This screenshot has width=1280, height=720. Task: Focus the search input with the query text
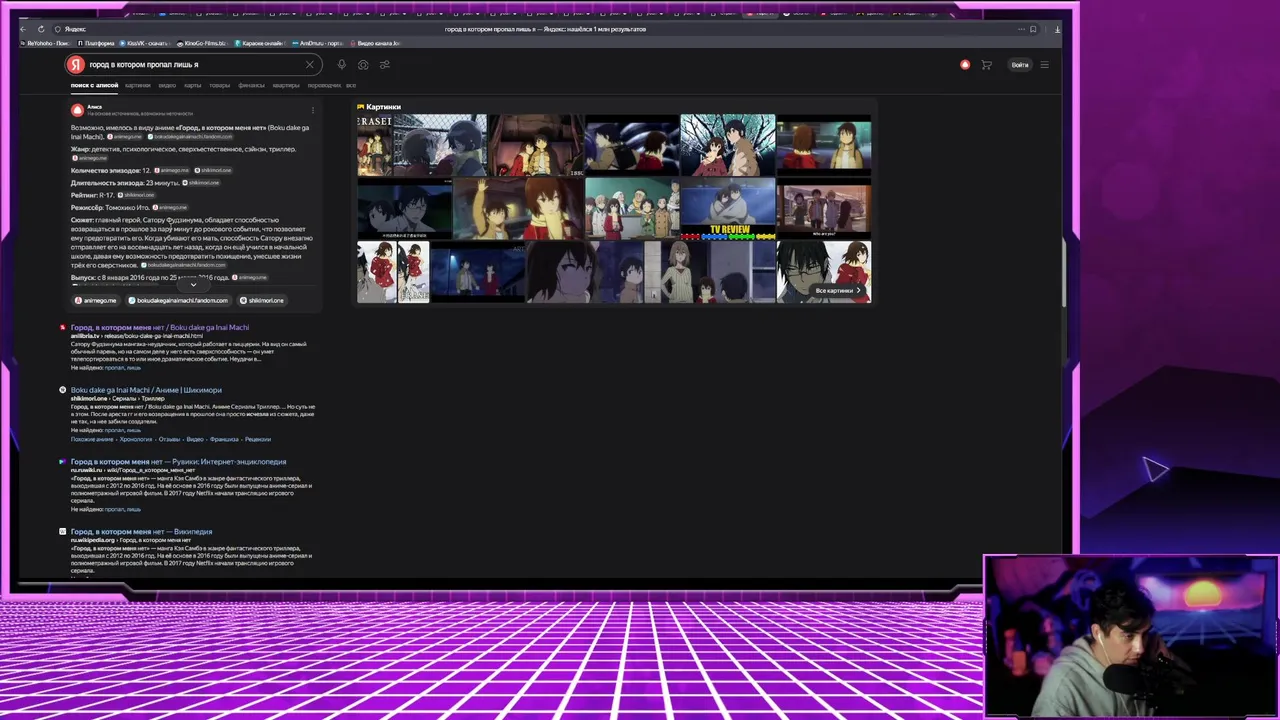click(x=195, y=64)
